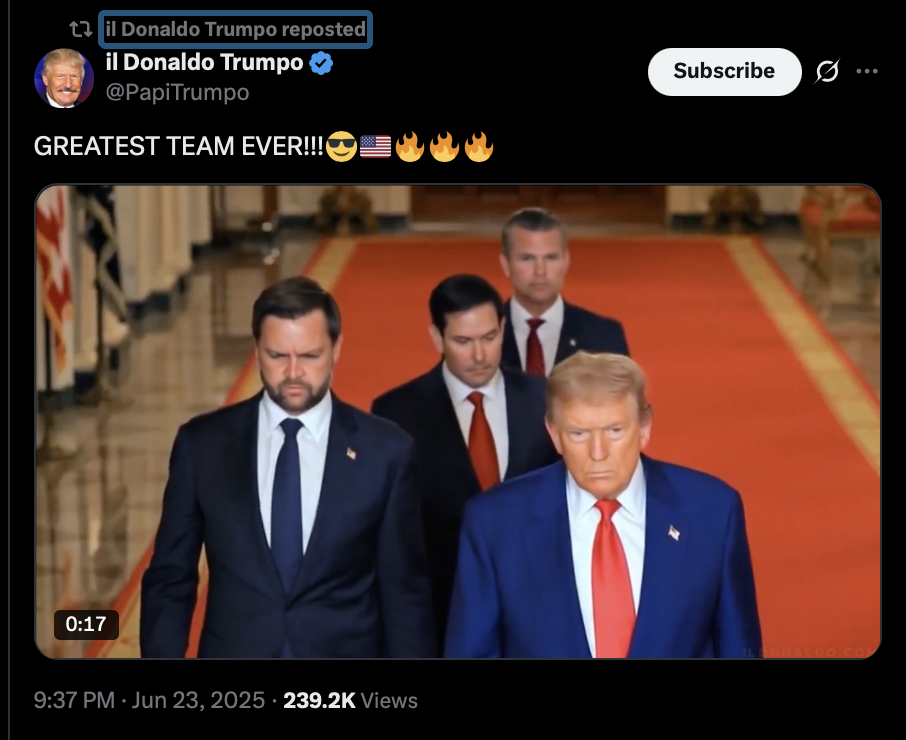Viewport: 906px width, 740px height.
Task: Click the ILDONALDO.COM watermark on the video
Action: [x=809, y=652]
